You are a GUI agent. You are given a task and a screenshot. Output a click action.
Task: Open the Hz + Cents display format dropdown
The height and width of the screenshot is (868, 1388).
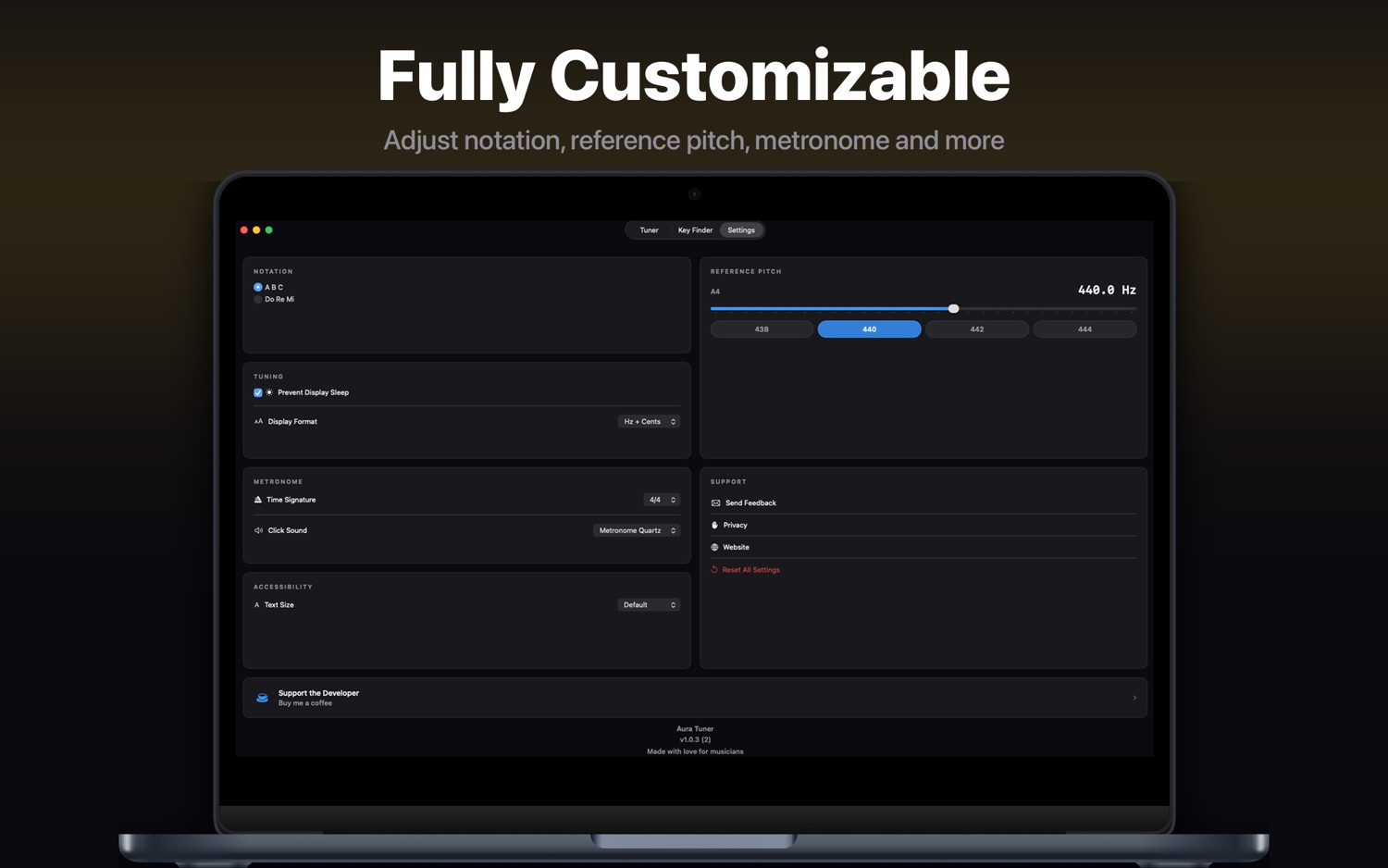point(649,422)
